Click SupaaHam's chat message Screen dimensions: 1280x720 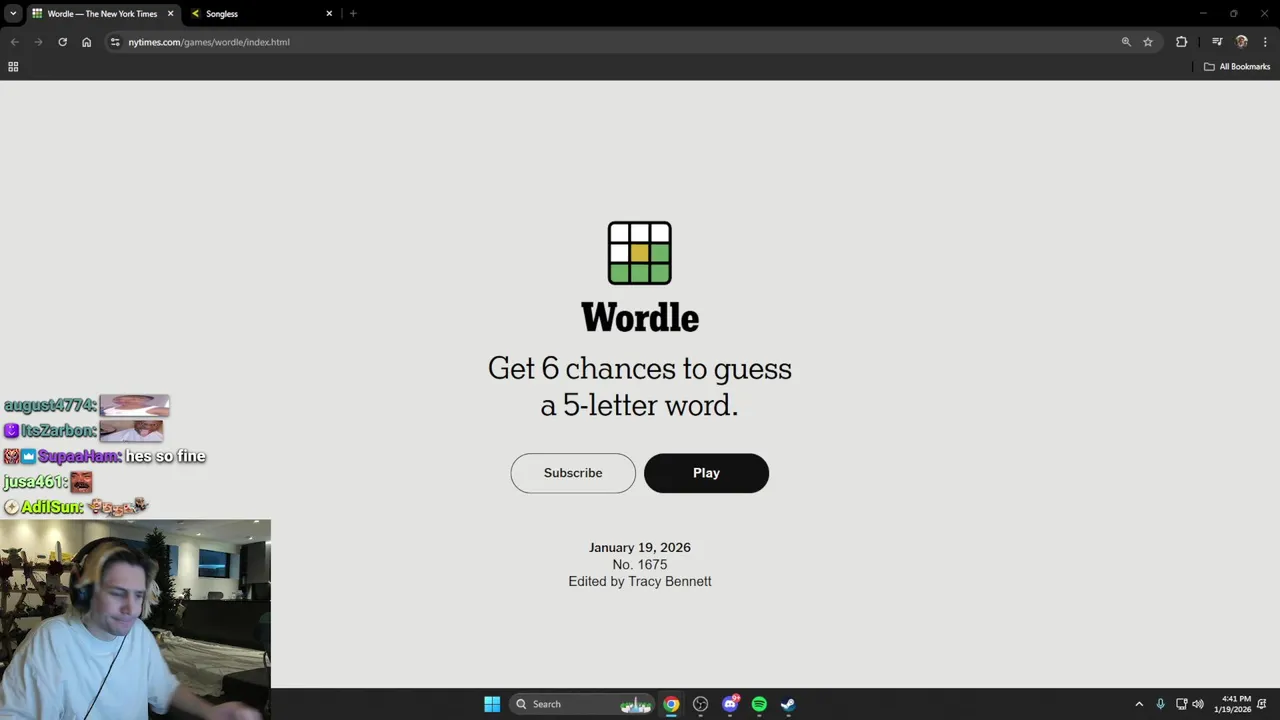(x=165, y=456)
